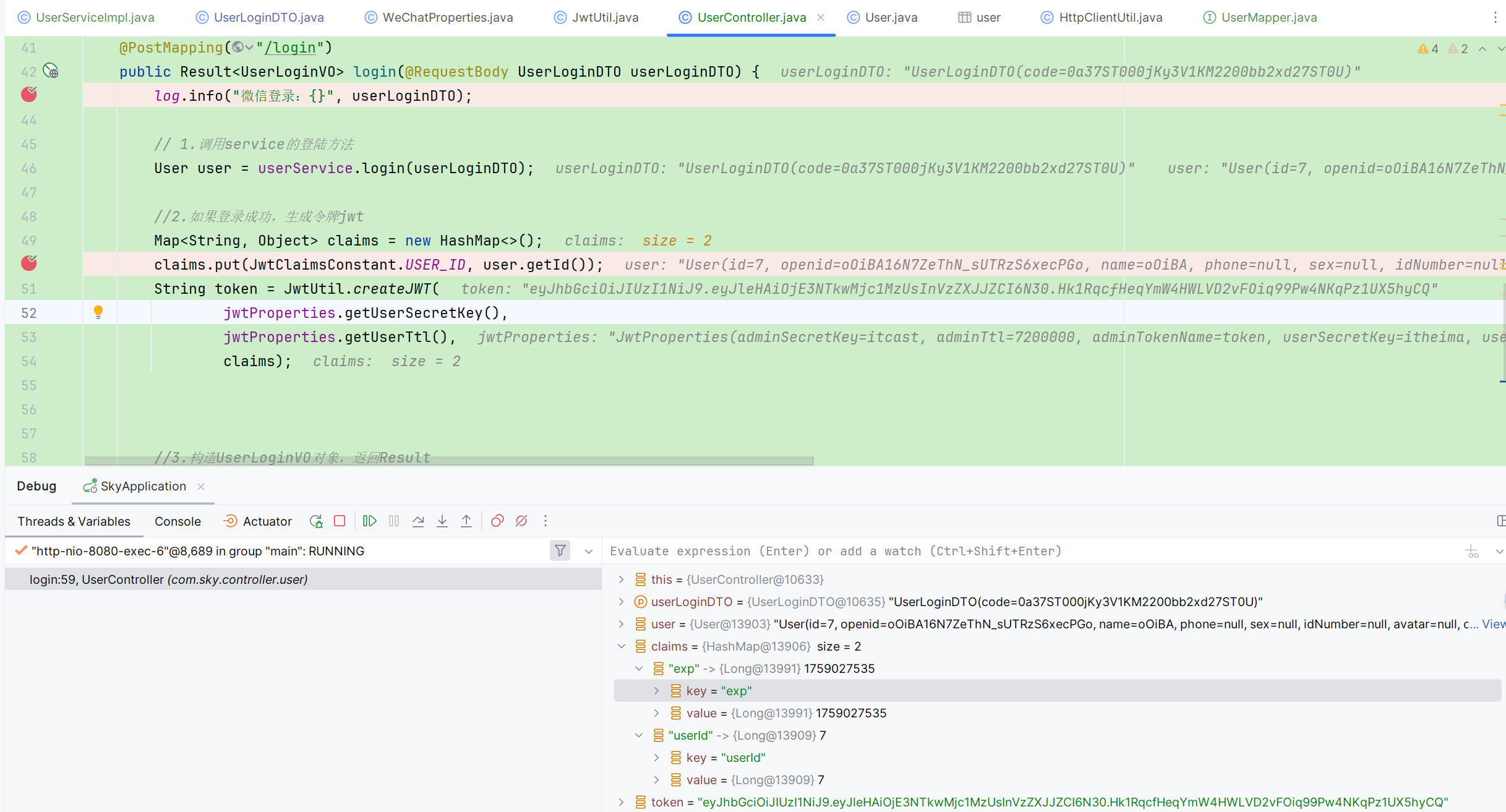Click the thread filter funnel icon
Screen dimensions: 1506x812
coord(560,550)
